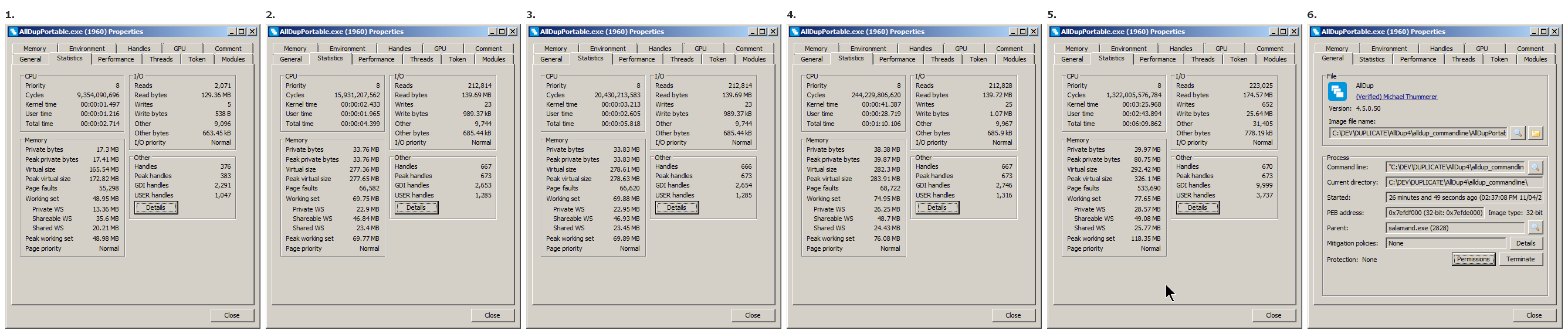Click the inspect magnifier beside Image file name
This screenshot has height=334, width=1568.
pos(1518,132)
